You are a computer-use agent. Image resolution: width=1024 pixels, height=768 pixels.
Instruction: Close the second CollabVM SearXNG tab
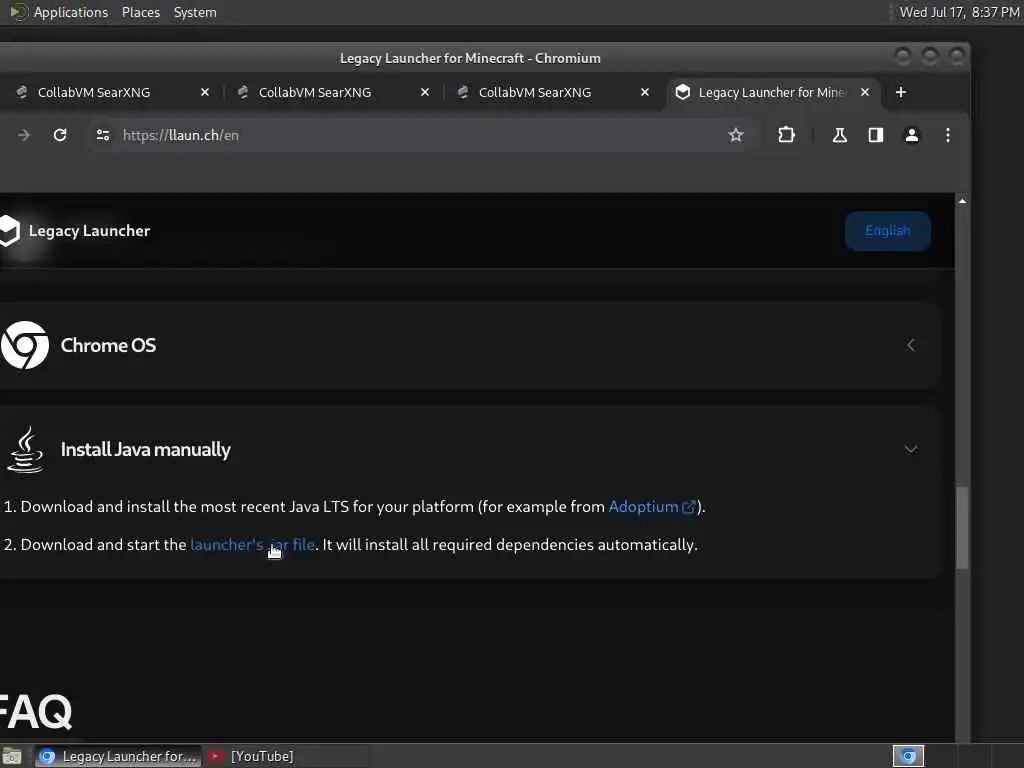[x=425, y=92]
